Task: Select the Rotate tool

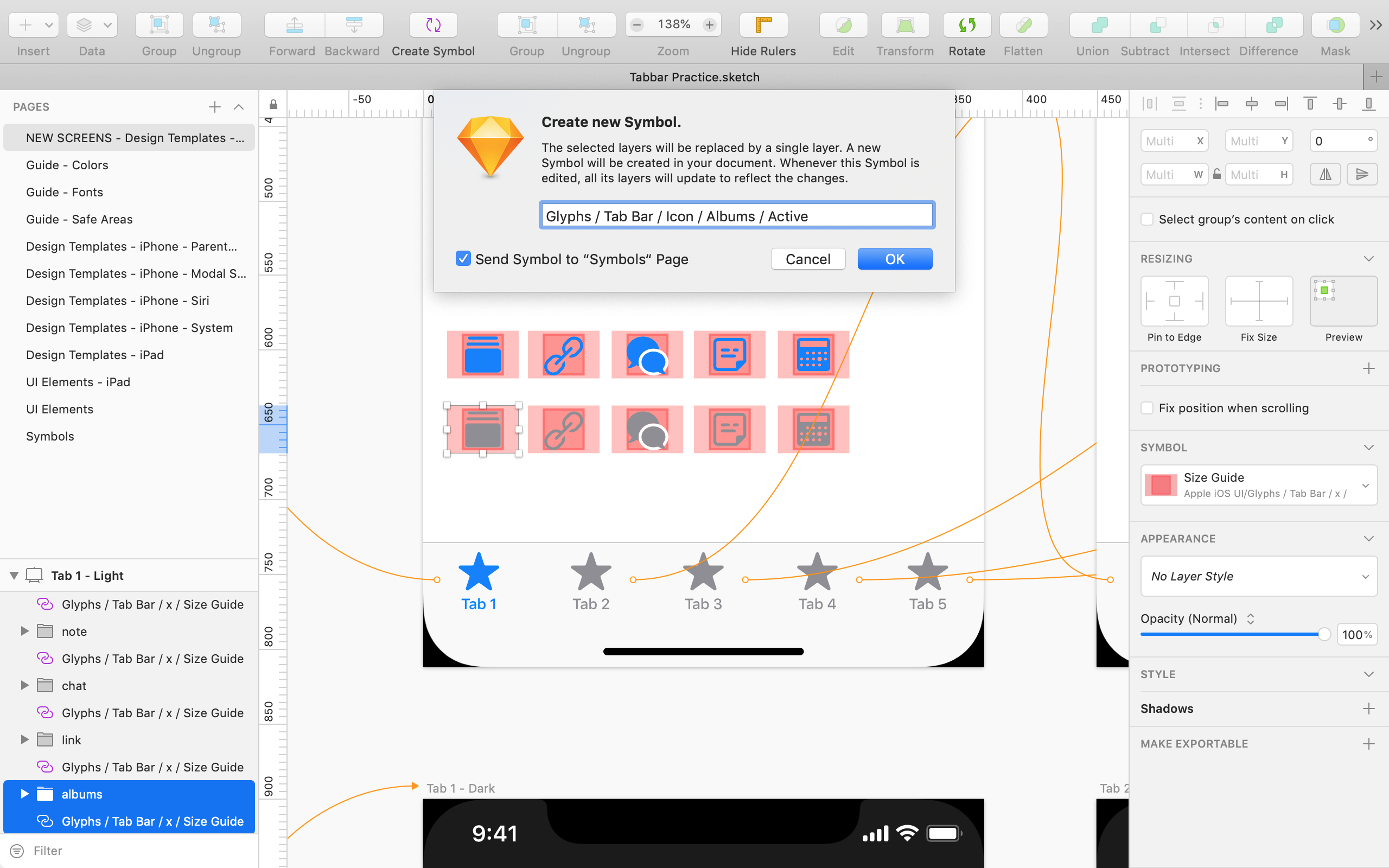Action: [966, 25]
